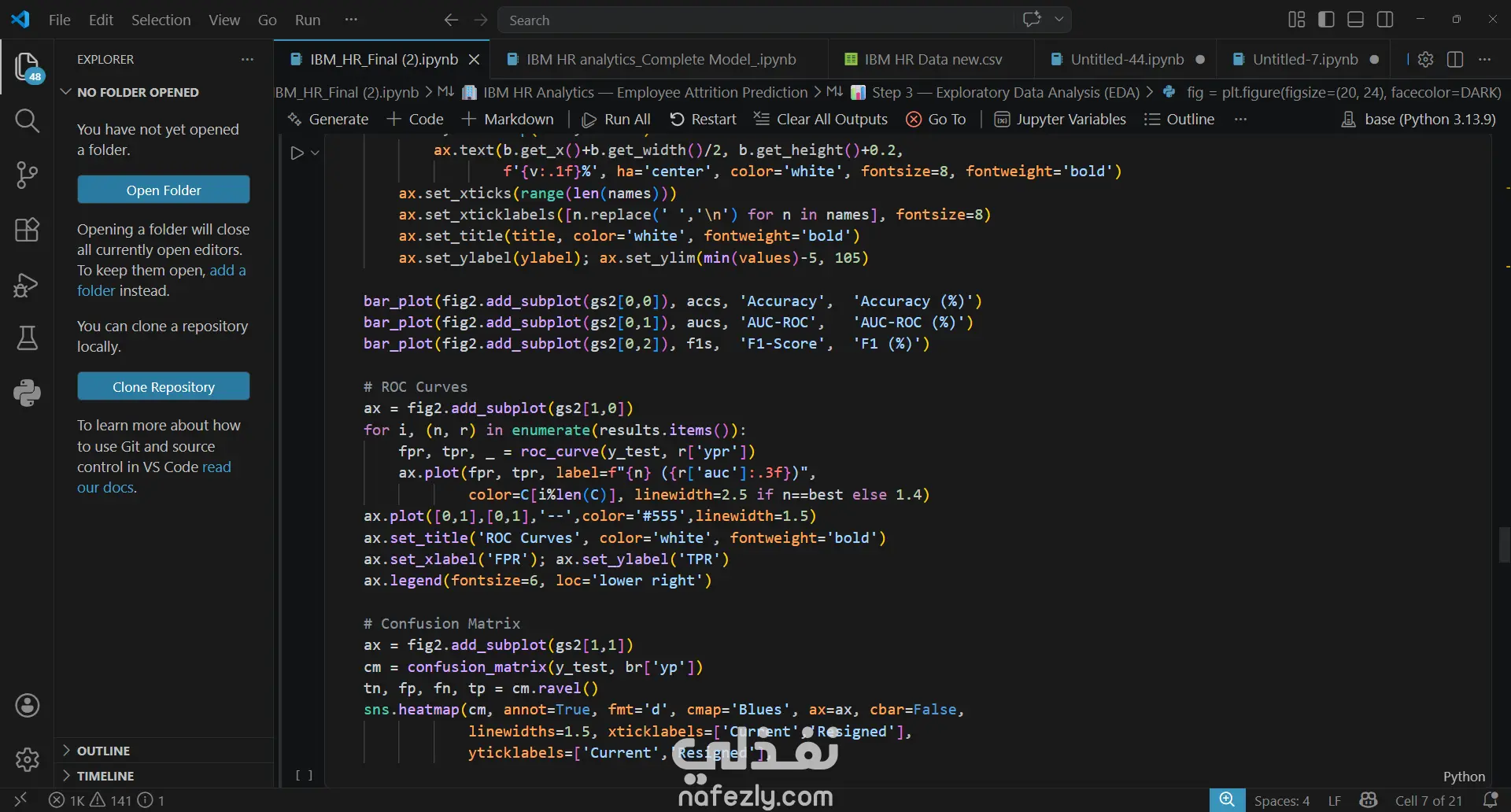Open the Edit menu
The image size is (1511, 812).
101,20
